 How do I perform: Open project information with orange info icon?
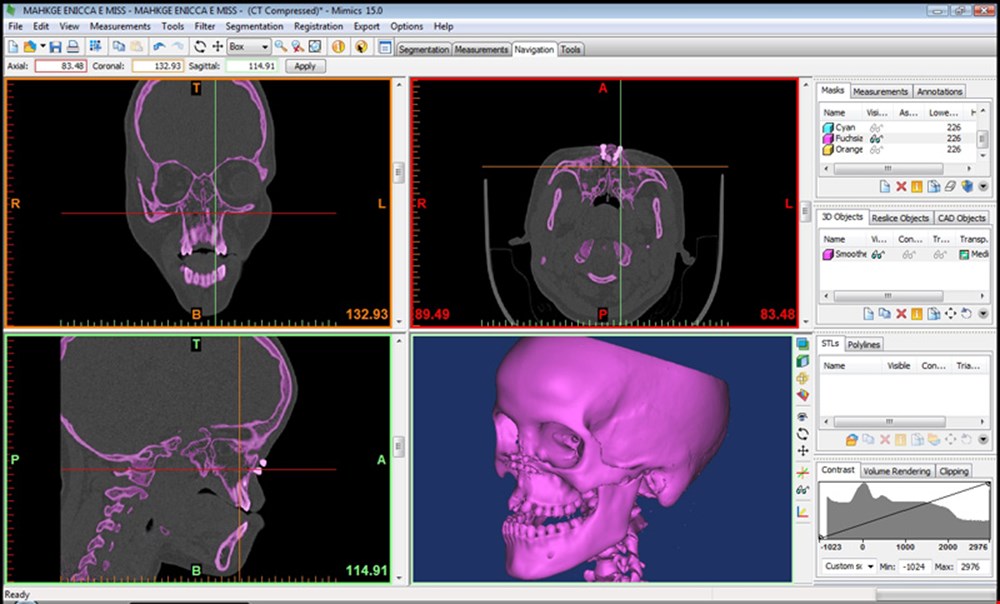339,47
